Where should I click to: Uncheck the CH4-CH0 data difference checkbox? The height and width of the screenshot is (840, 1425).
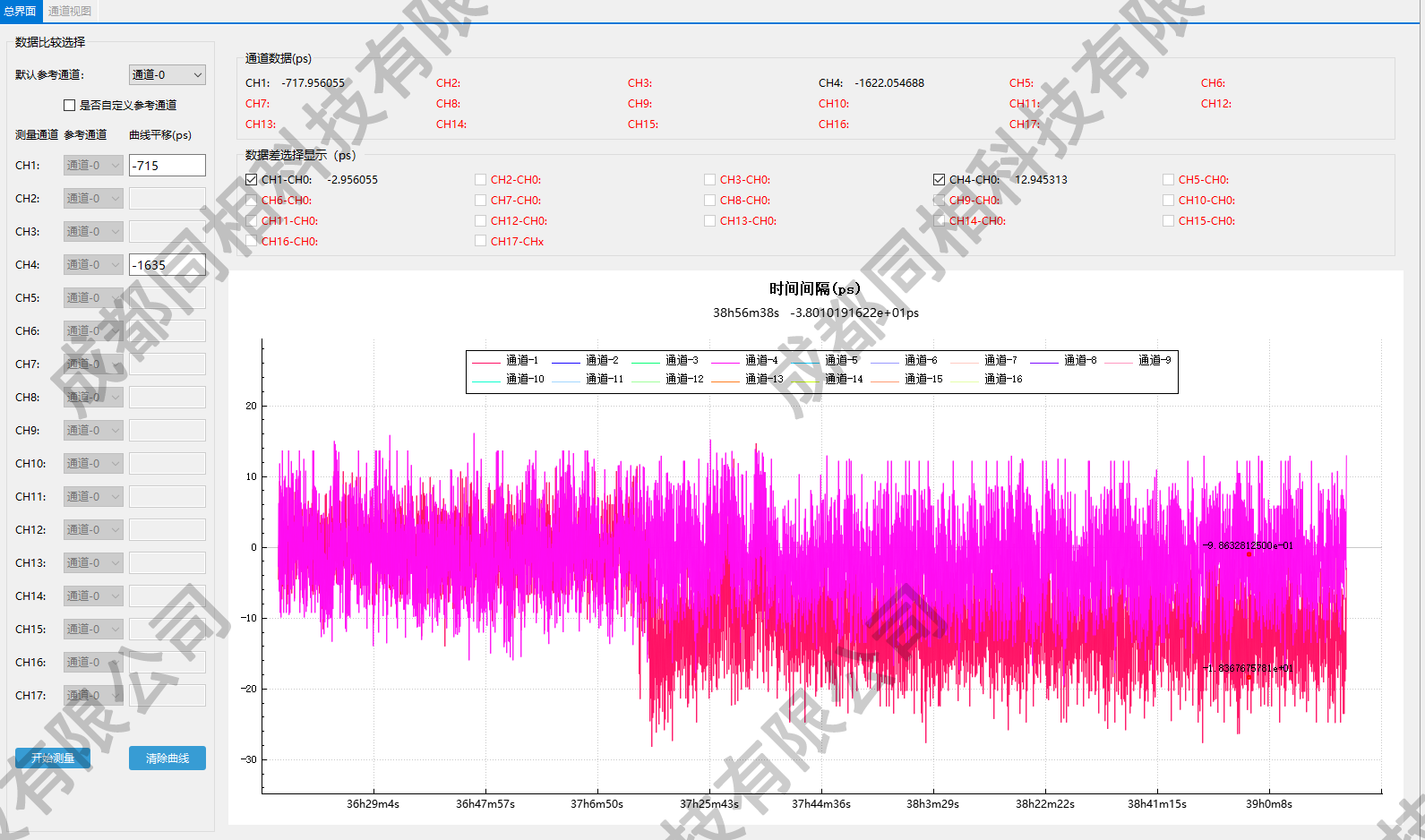click(x=939, y=180)
